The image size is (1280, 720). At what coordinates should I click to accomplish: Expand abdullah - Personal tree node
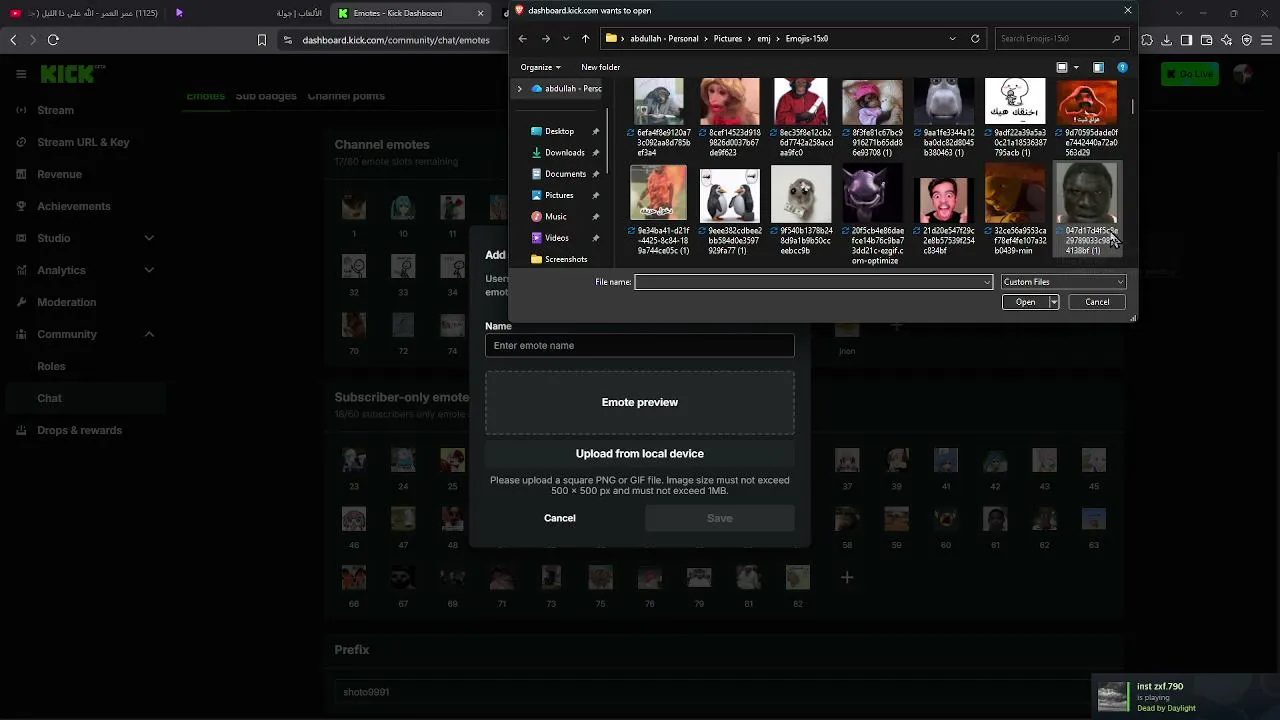coord(519,89)
